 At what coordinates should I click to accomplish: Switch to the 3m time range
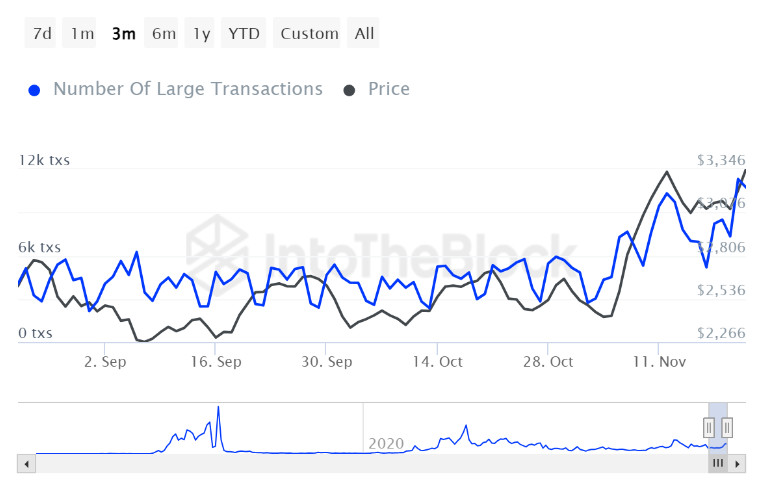124,33
